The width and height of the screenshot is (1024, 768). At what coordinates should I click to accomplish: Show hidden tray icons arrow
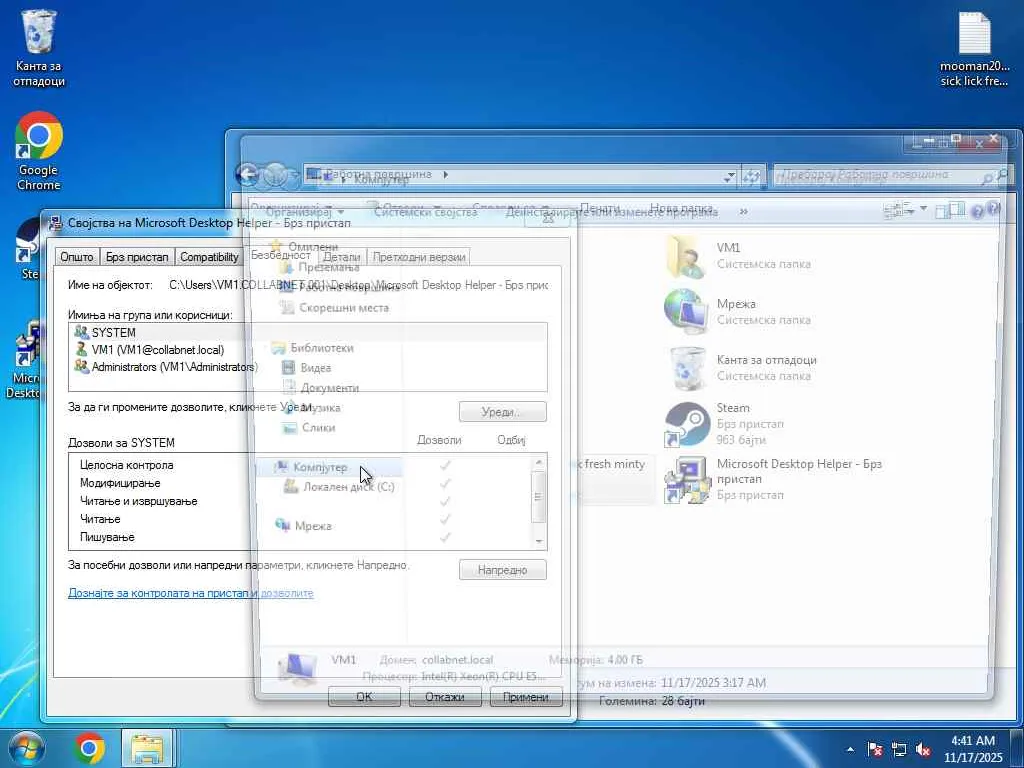pyautogui.click(x=850, y=749)
